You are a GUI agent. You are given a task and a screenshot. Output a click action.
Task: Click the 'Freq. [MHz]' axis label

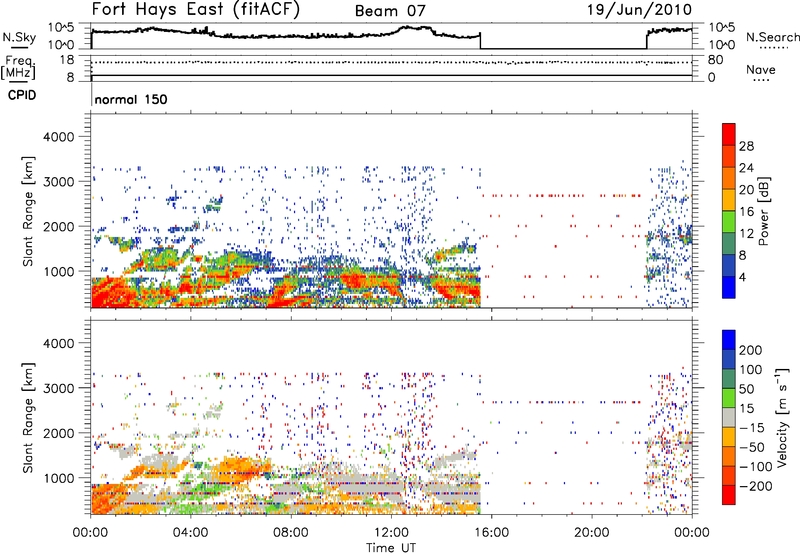pos(19,67)
